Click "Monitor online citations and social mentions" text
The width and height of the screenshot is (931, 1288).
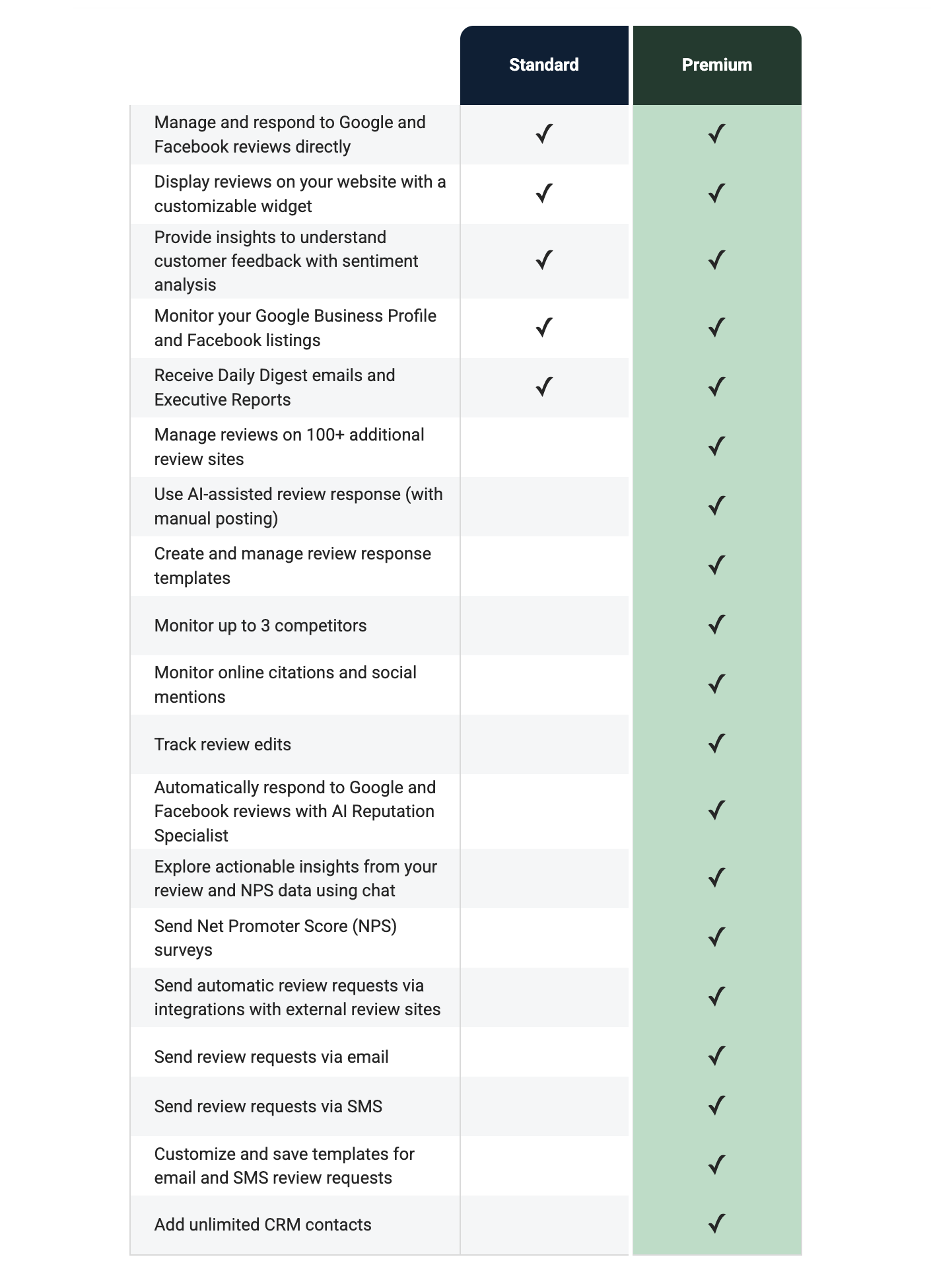[x=285, y=684]
